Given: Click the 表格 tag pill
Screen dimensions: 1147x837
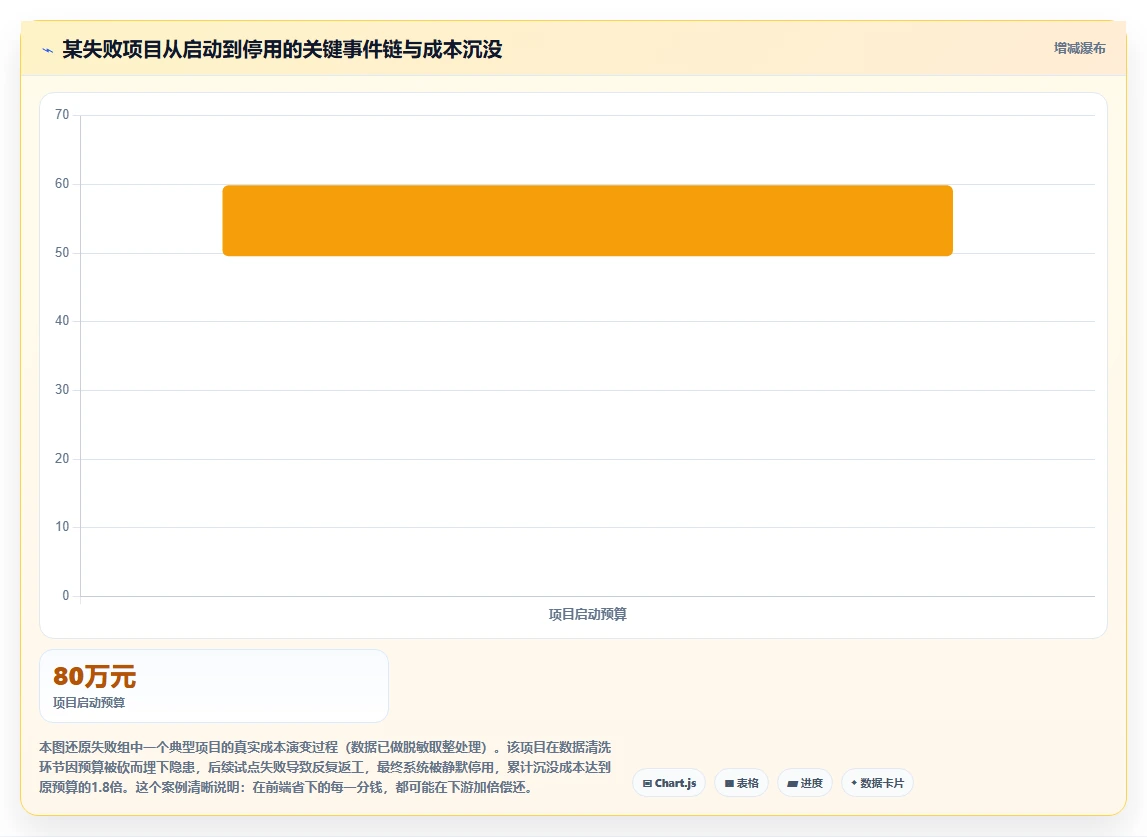Looking at the screenshot, I should tap(741, 783).
